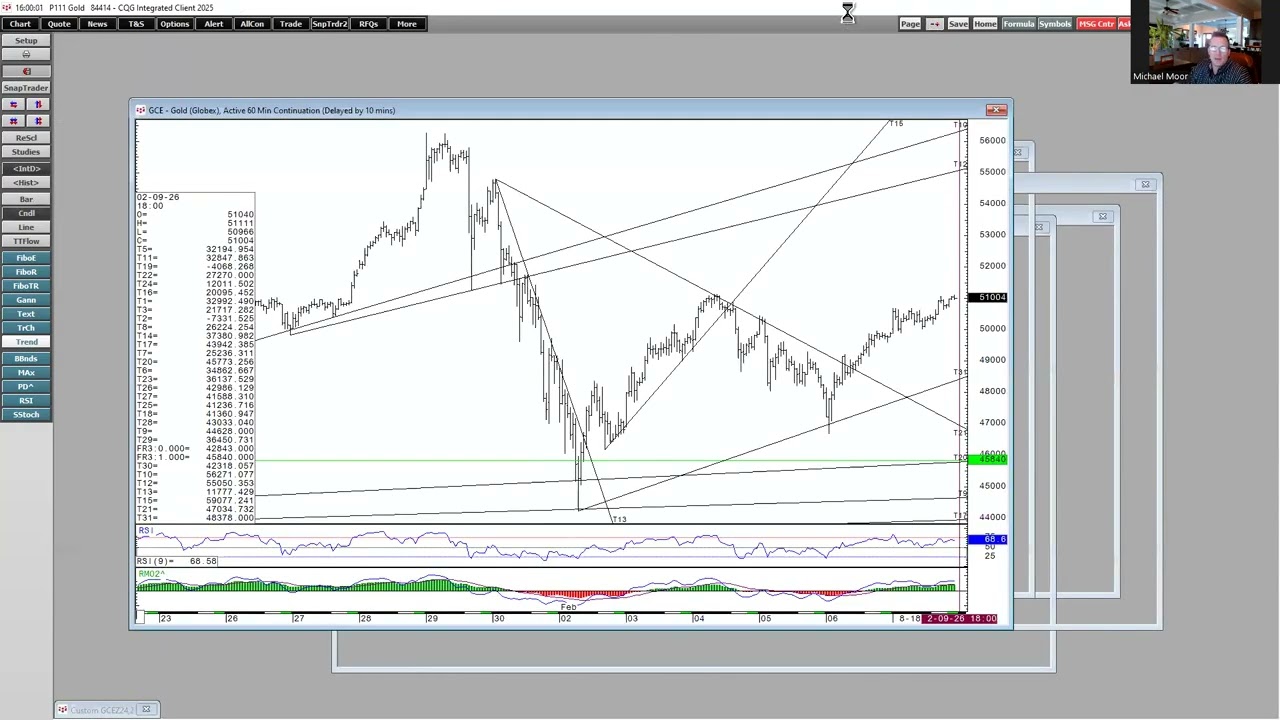Click the RMO2 study label
This screenshot has height=720, width=1280.
click(150, 574)
